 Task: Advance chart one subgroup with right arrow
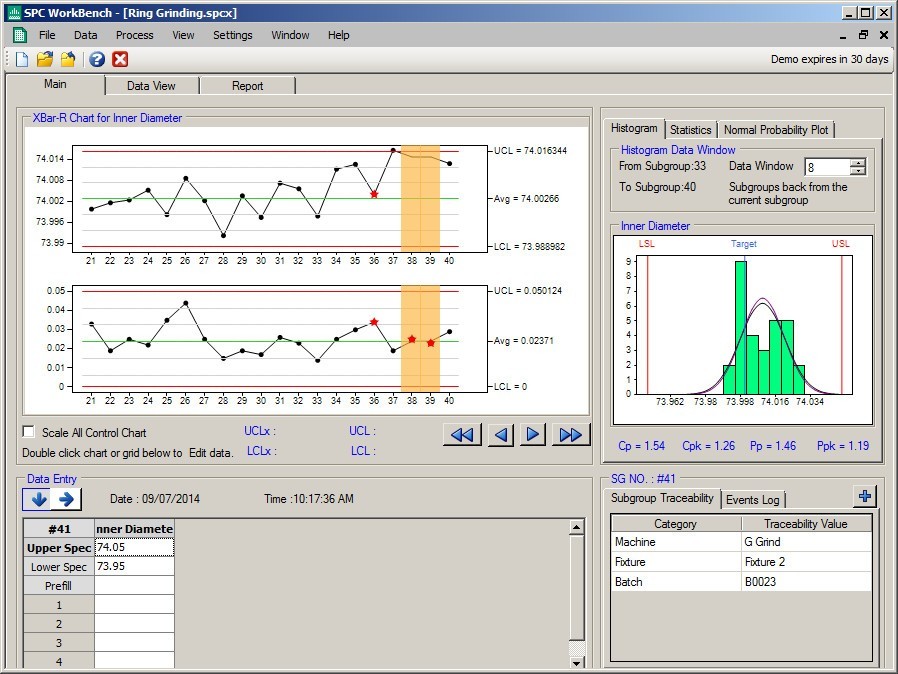[x=532, y=434]
